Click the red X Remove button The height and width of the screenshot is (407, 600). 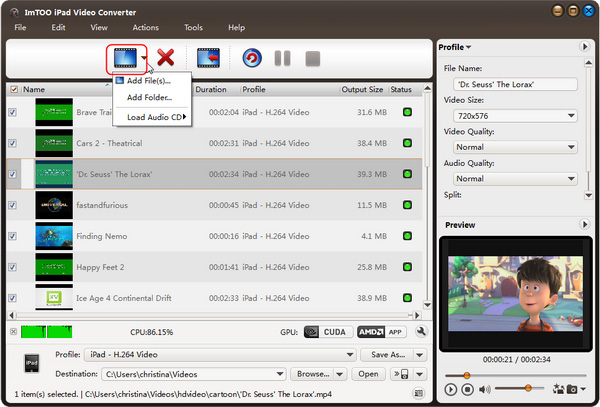166,58
